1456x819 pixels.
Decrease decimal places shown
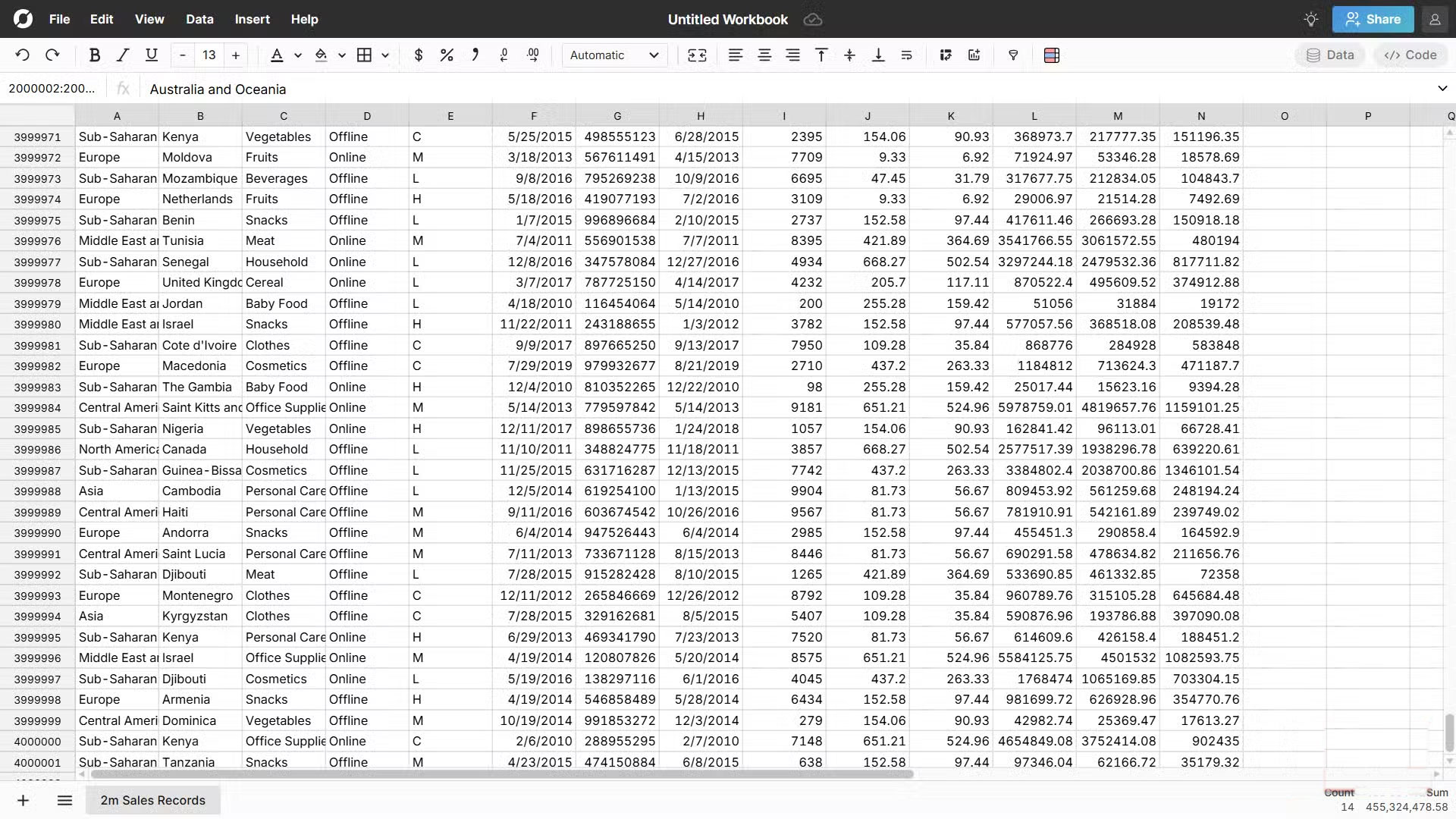pyautogui.click(x=504, y=55)
